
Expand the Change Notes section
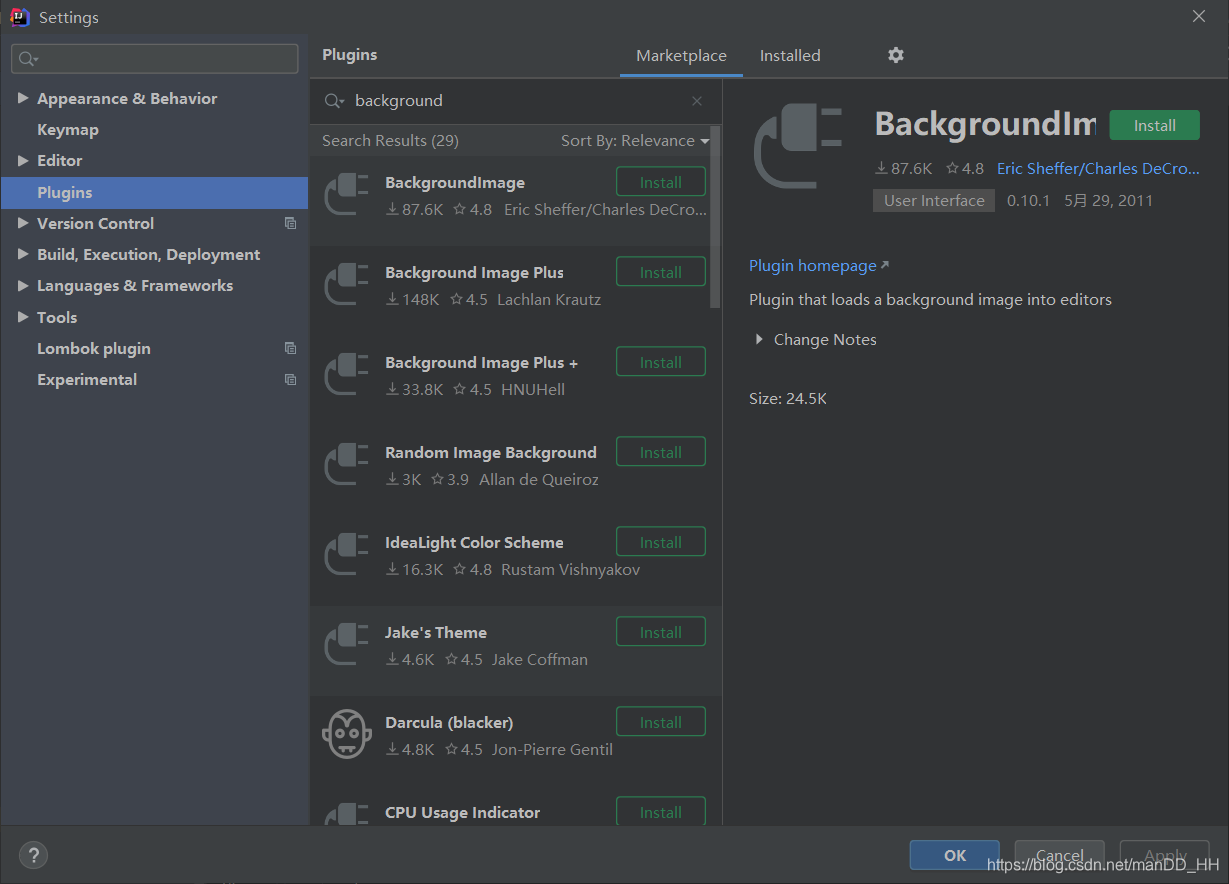pos(760,340)
